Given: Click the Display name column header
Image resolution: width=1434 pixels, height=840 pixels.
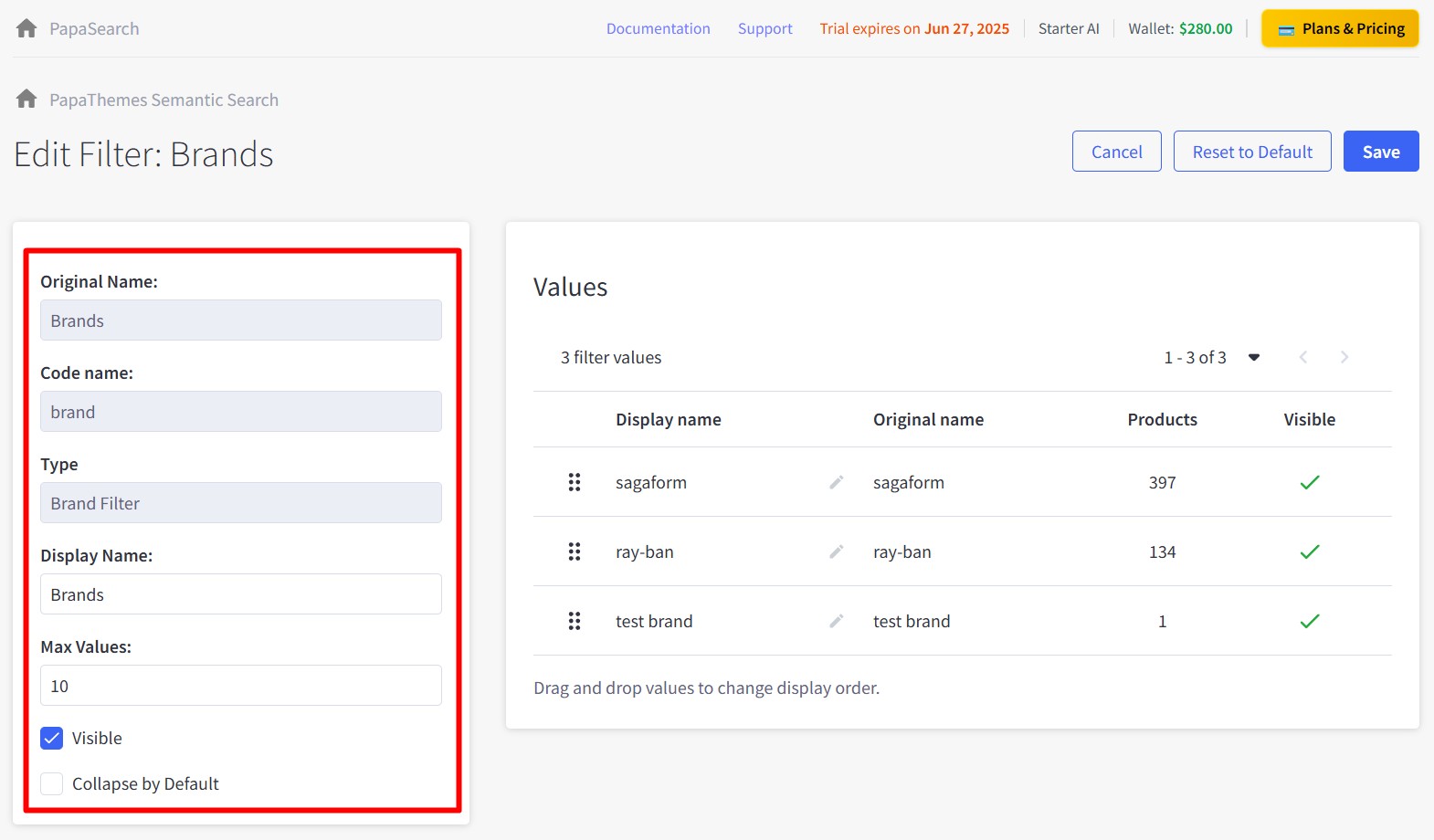Looking at the screenshot, I should pyautogui.click(x=669, y=419).
